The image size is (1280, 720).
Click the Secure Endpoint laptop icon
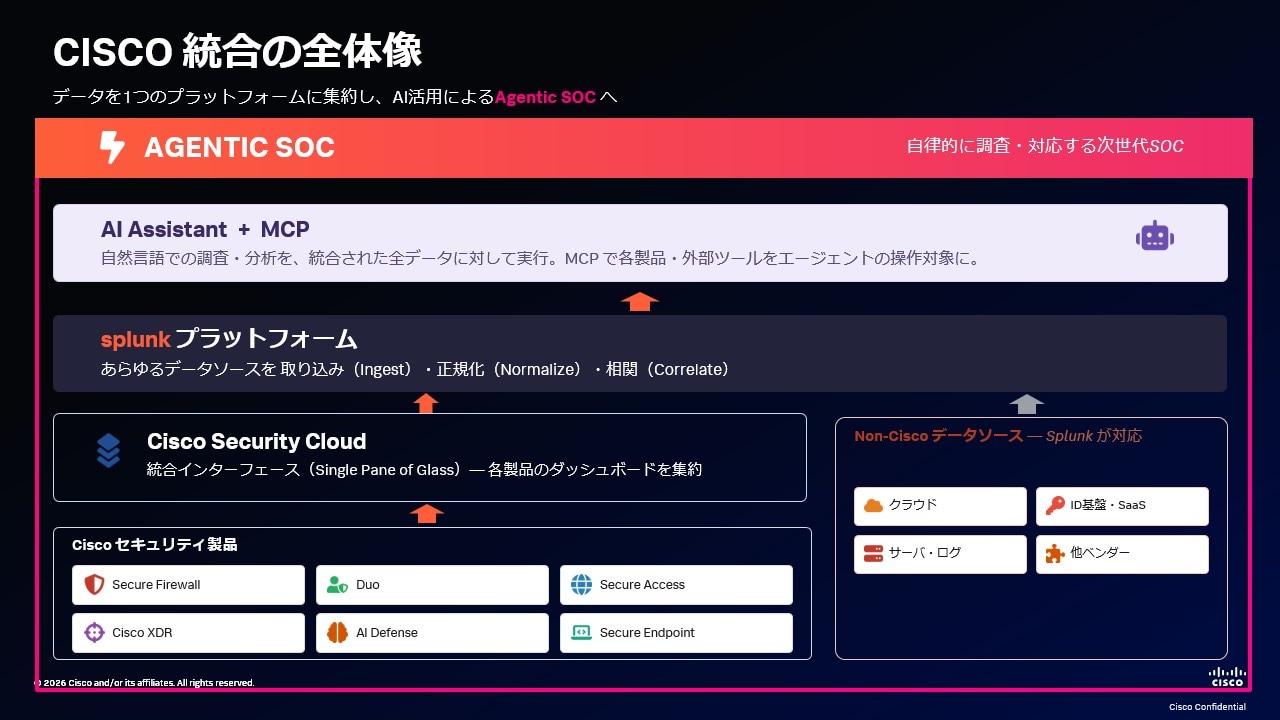[x=582, y=633]
